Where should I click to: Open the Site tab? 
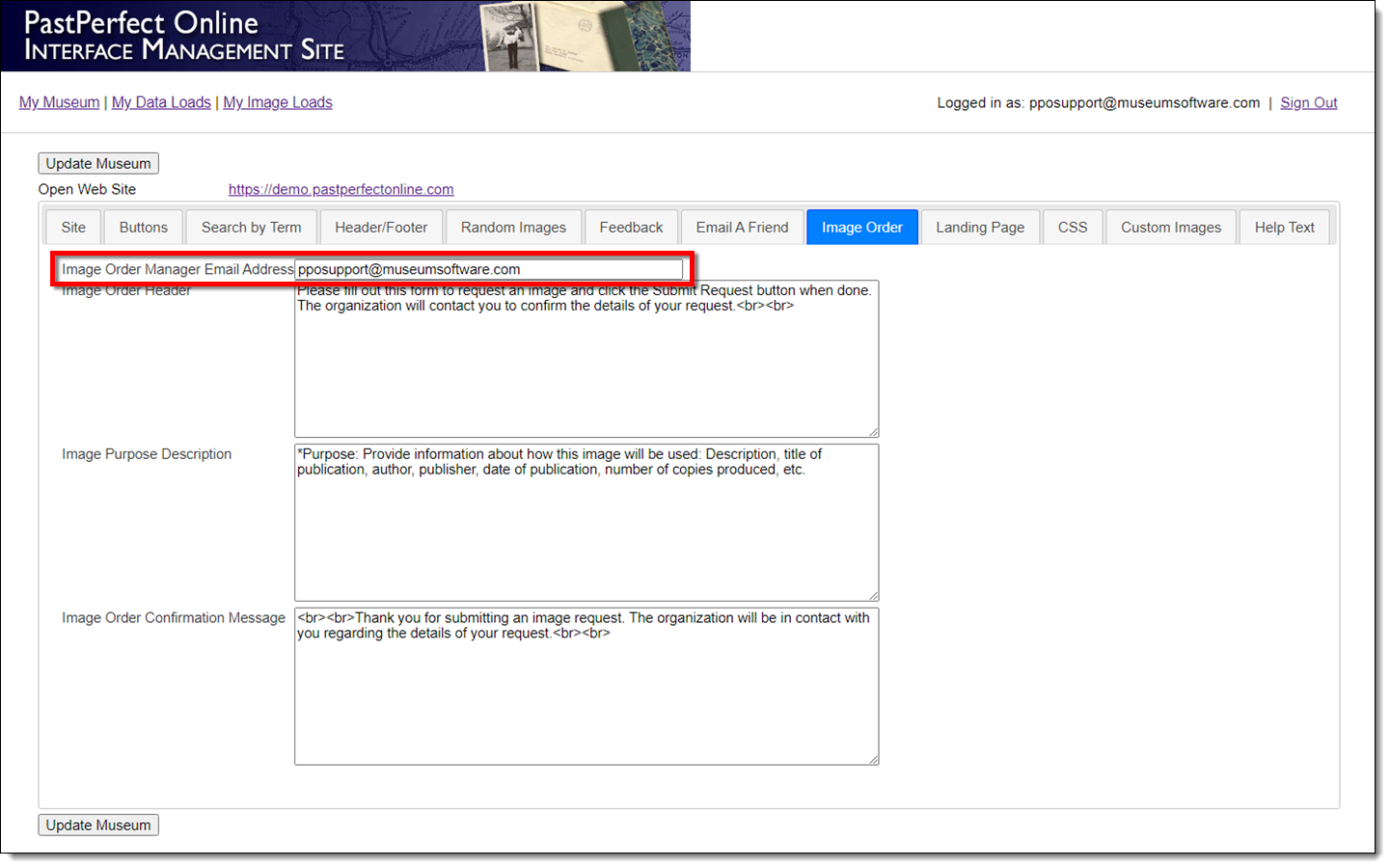click(73, 228)
